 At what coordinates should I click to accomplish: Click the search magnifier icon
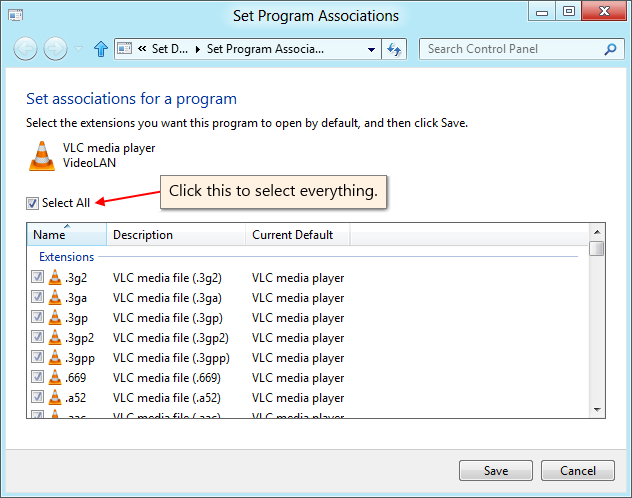tap(610, 48)
